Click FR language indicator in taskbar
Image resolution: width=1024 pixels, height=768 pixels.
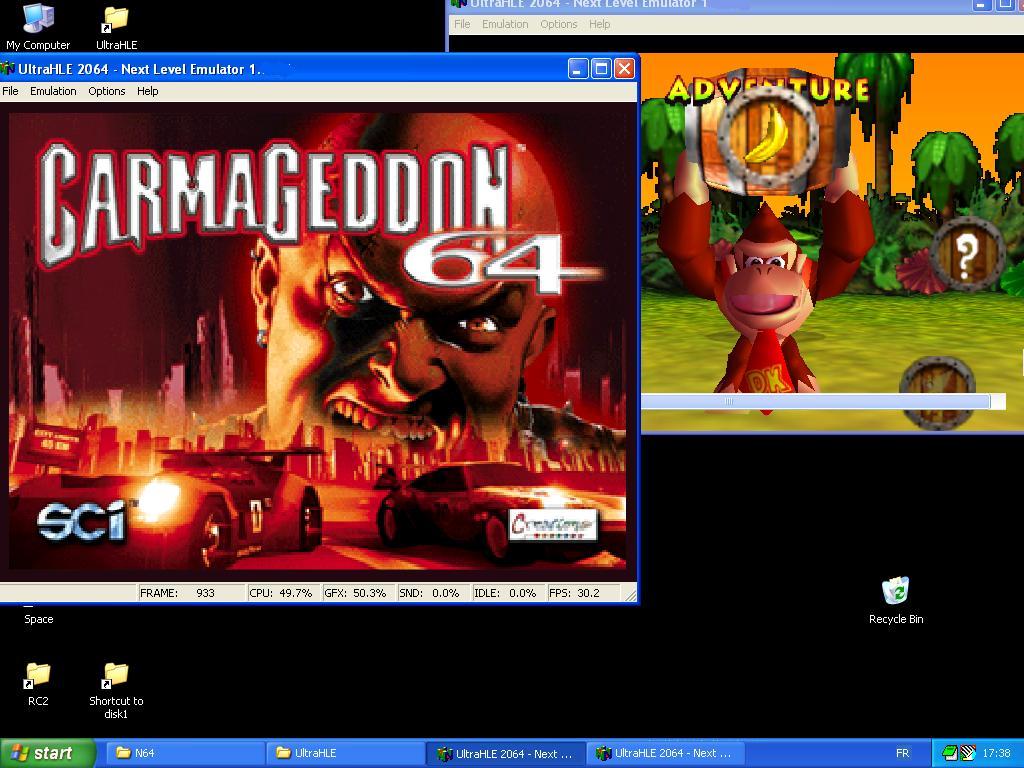click(903, 753)
